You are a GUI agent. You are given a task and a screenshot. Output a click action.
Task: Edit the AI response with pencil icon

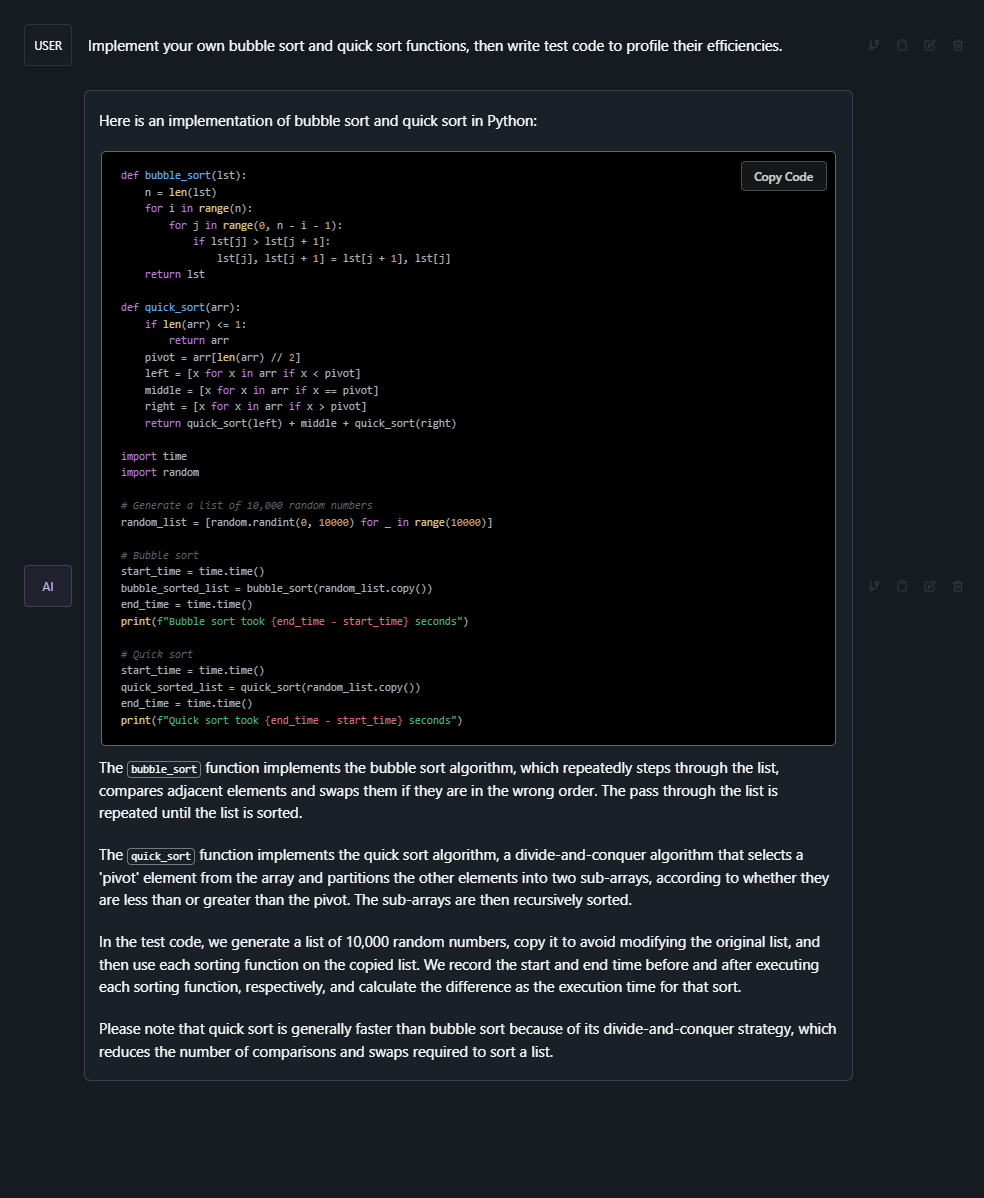pos(930,586)
